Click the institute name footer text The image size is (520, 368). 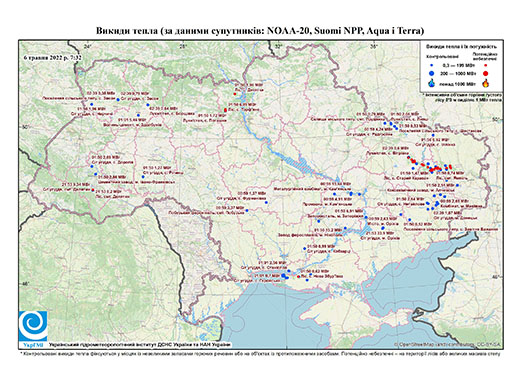(140, 345)
